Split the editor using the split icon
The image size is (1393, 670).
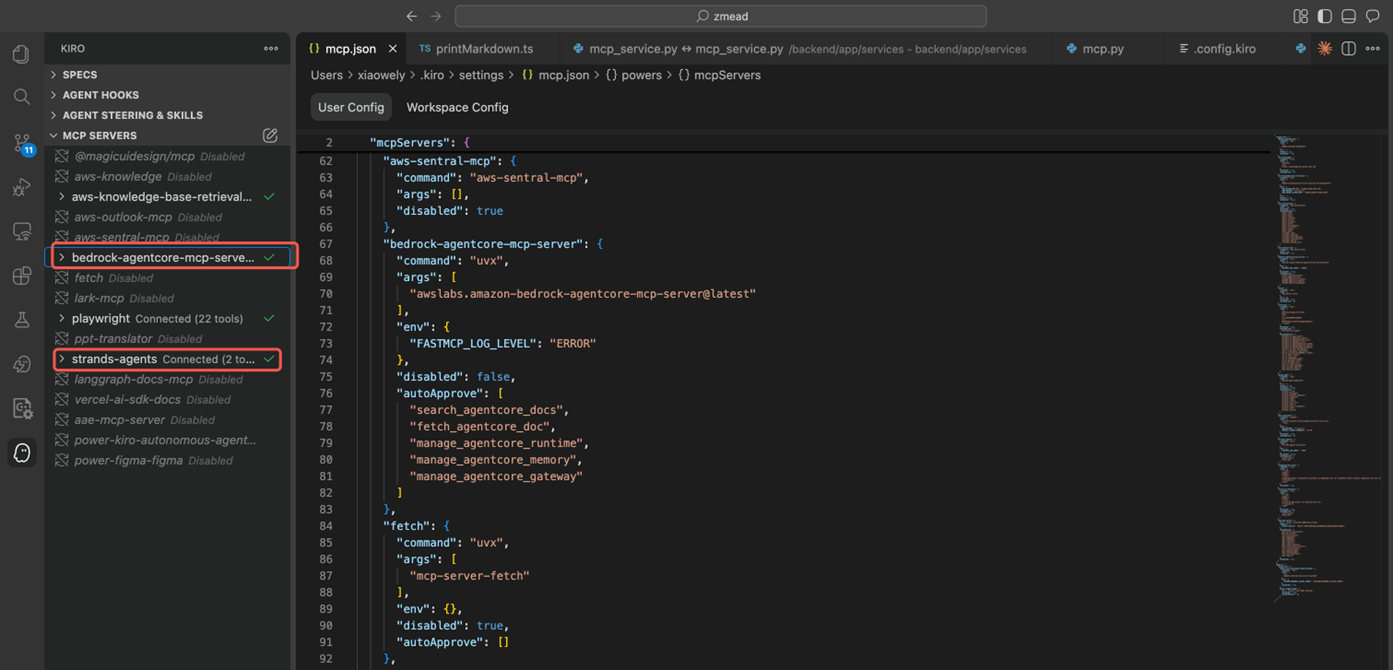click(x=1348, y=48)
